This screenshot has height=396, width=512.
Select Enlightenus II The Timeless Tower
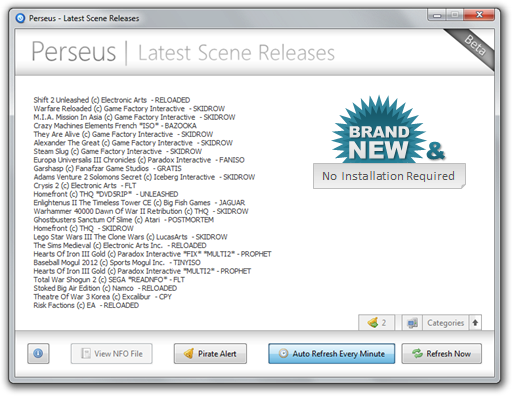pos(139,203)
